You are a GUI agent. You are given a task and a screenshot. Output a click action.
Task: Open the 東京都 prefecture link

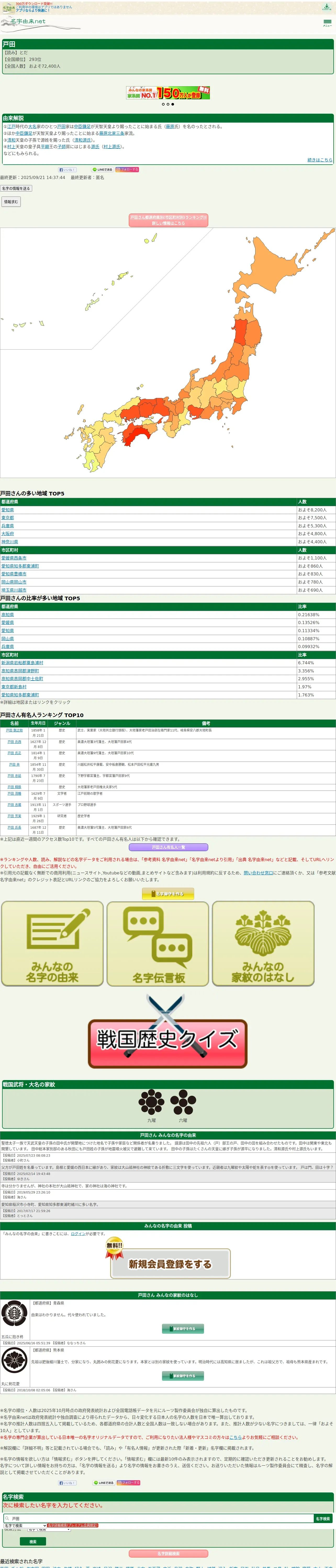click(x=7, y=518)
